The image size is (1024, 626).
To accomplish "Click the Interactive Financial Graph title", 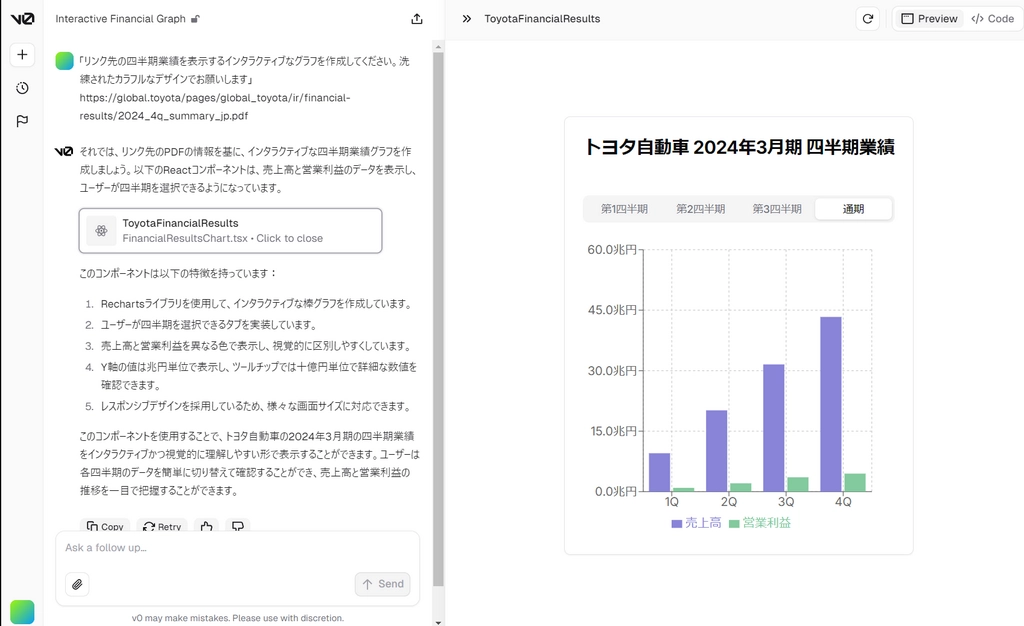I will click(120, 19).
